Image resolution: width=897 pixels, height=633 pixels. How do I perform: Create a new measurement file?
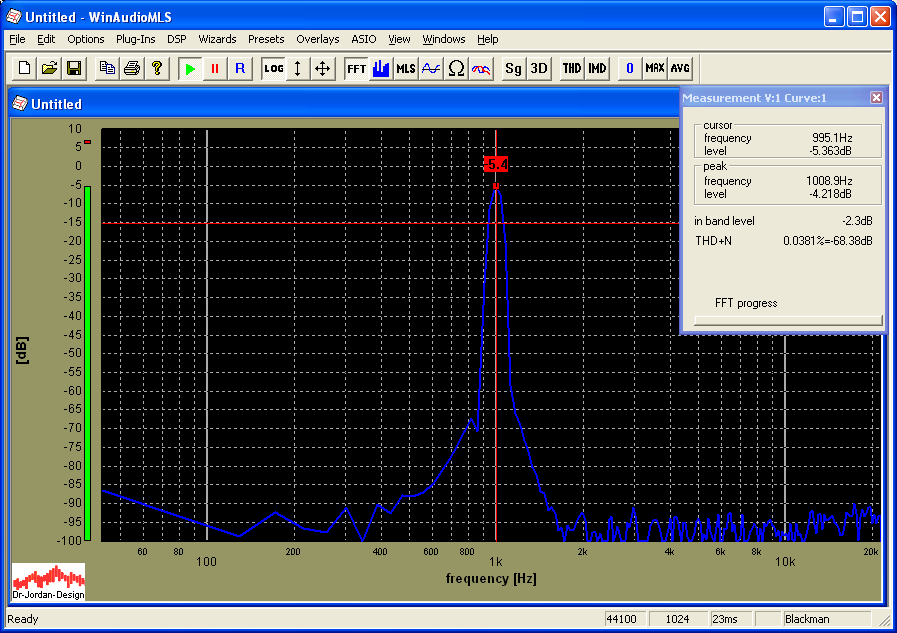coord(24,68)
